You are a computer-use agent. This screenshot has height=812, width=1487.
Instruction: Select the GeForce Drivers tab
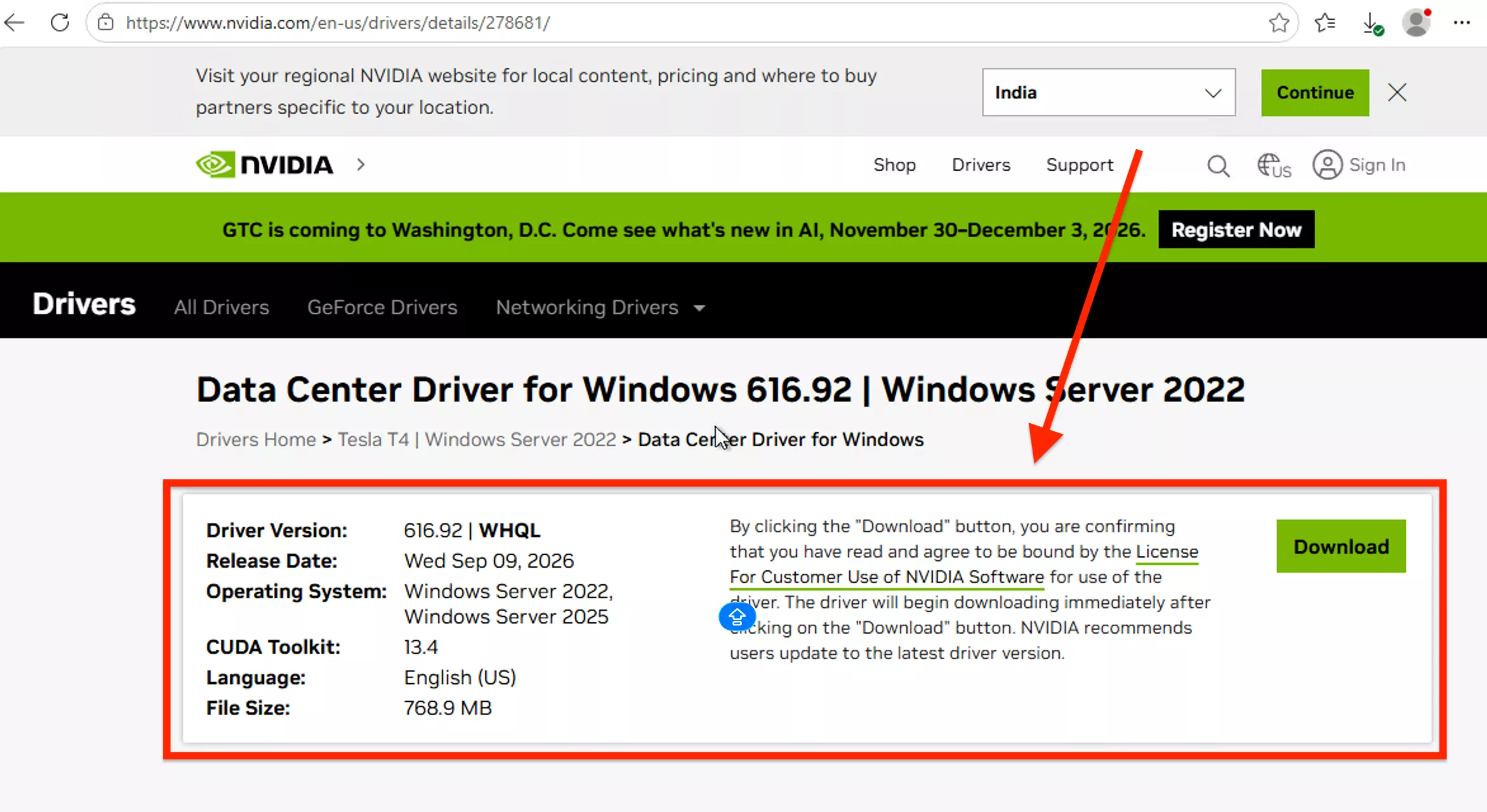[382, 308]
